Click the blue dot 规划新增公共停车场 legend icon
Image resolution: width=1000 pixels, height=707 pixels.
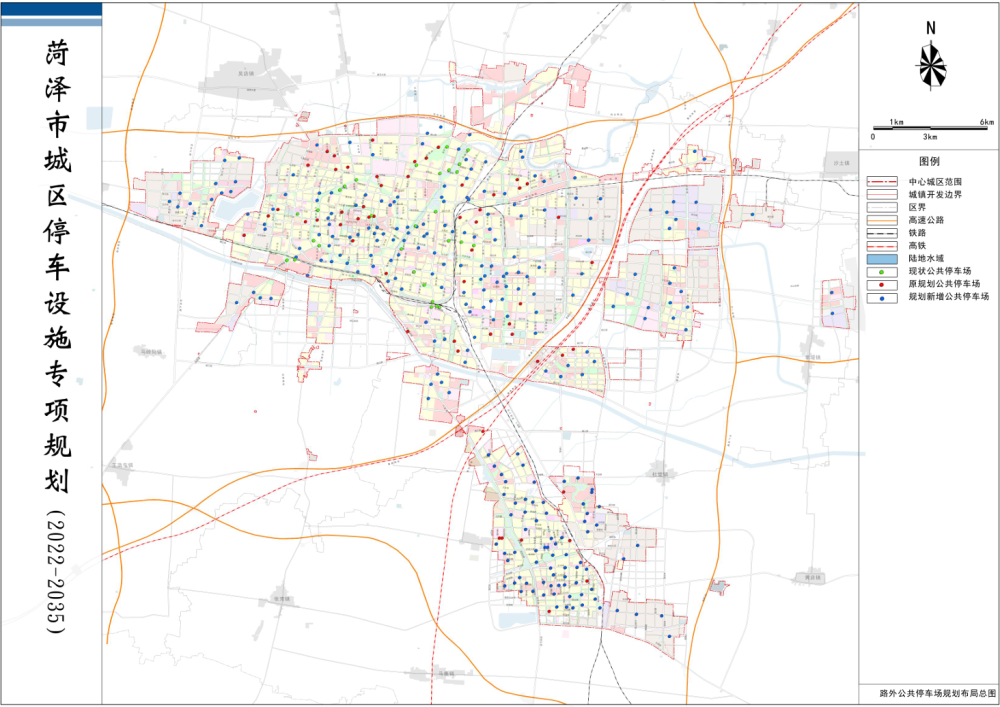(x=882, y=298)
